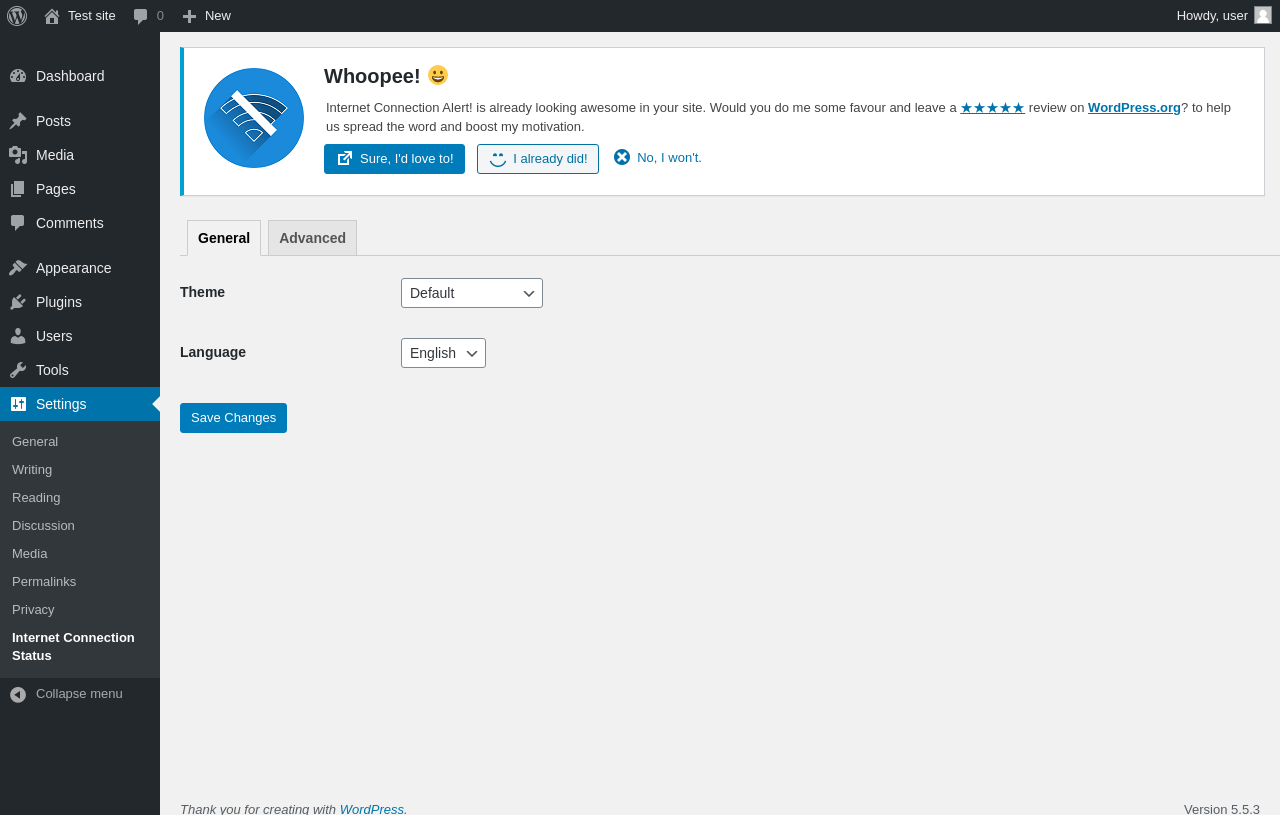
Task: Switch to the Advanced tab
Action: 312,238
